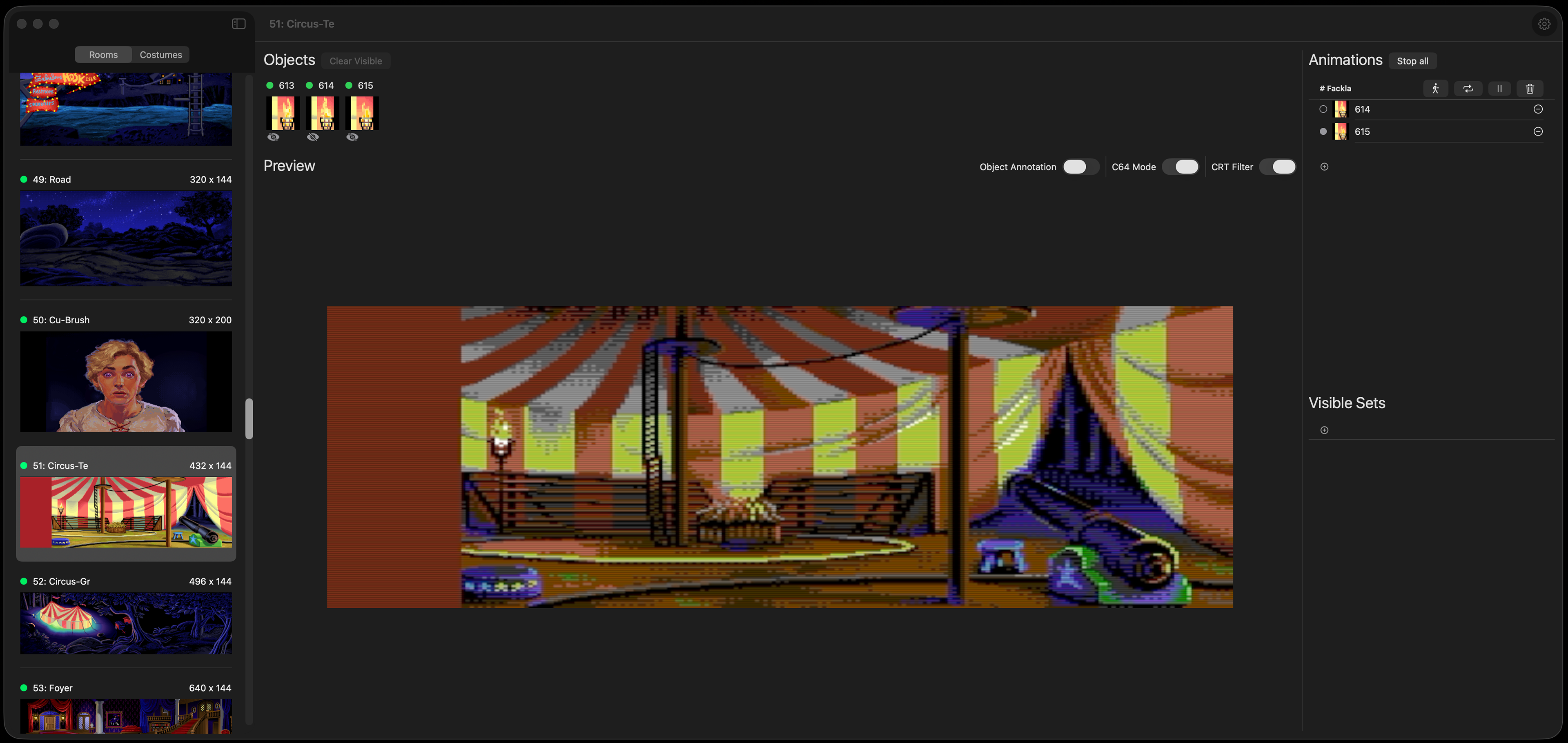Pause the Fackla animation
The height and width of the screenshot is (743, 1568).
pyautogui.click(x=1499, y=88)
